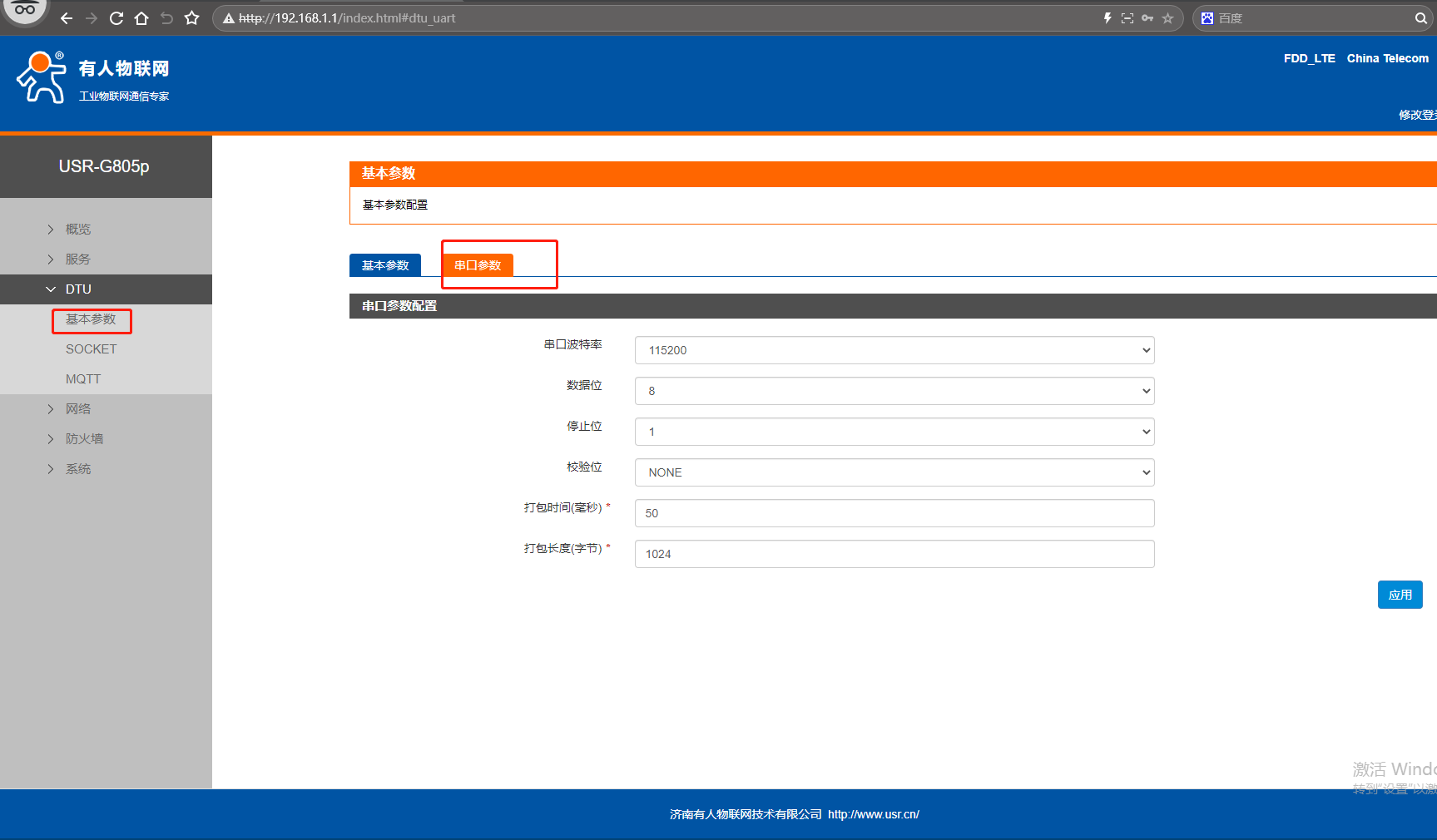
Task: Click the bookmark star beside the home icon
Action: pyautogui.click(x=192, y=18)
